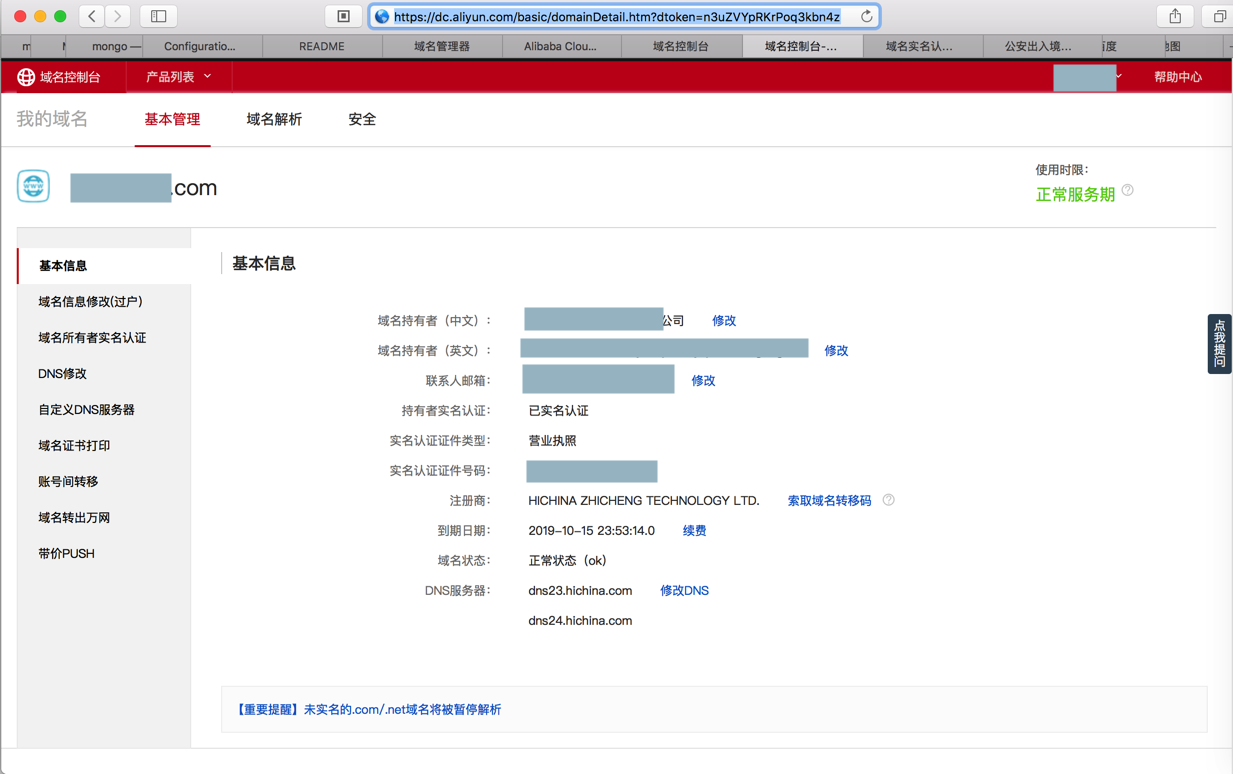
Task: Reload the page with the refresh icon
Action: (866, 16)
